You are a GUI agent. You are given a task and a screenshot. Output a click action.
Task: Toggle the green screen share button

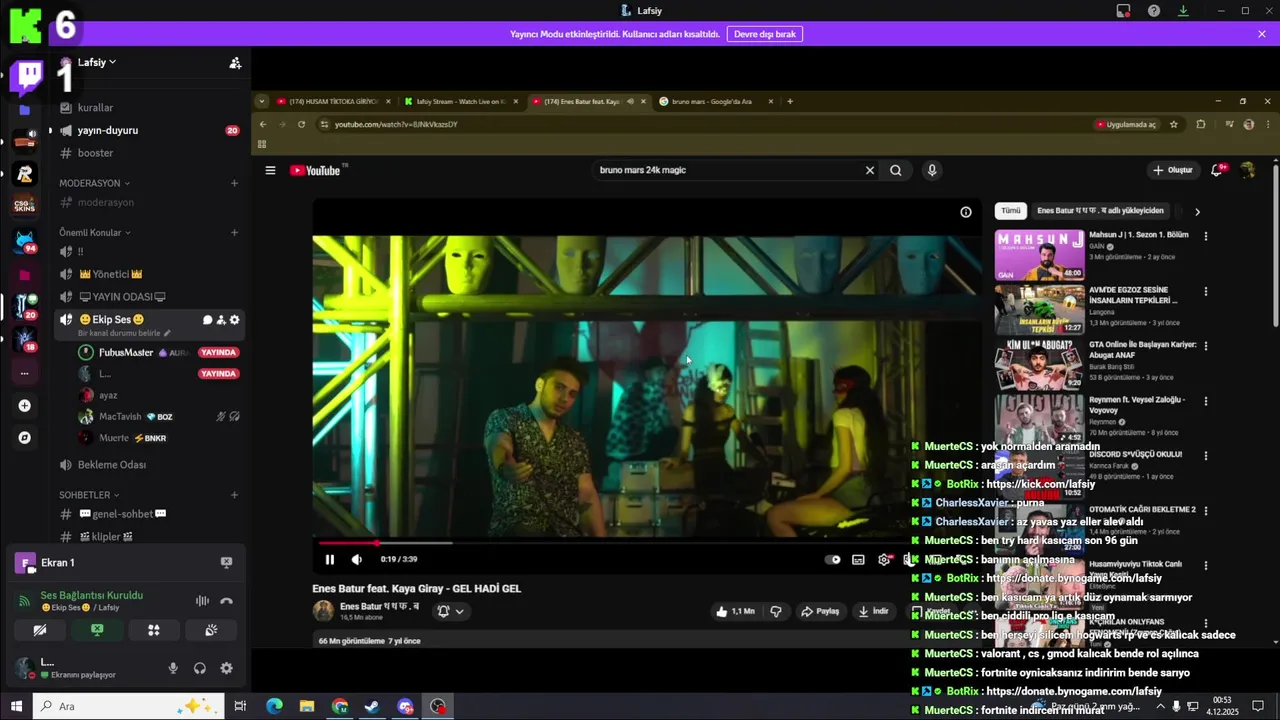click(97, 630)
